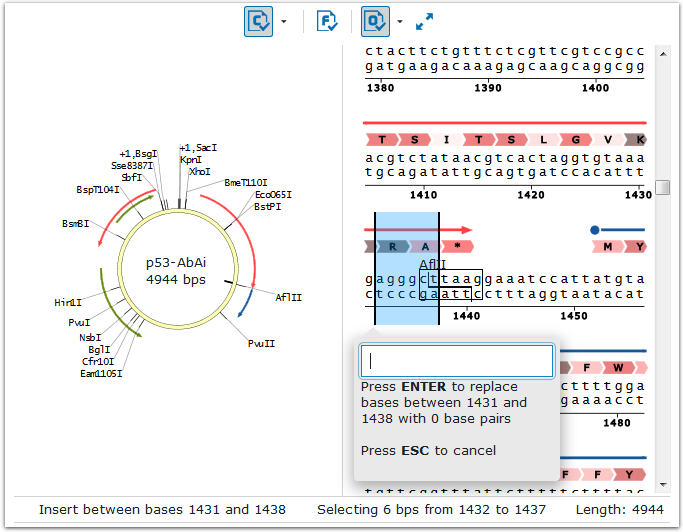Image resolution: width=683 pixels, height=532 pixels.
Task: Click 'Insert between bases 1431 and 1438' status text
Action: click(162, 509)
